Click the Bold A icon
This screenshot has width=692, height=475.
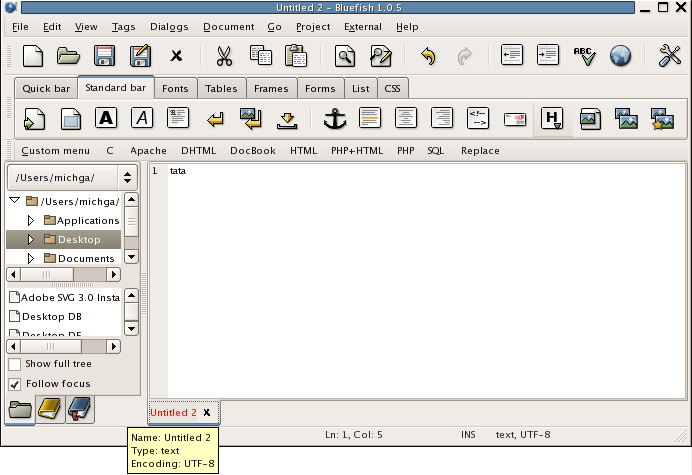(x=107, y=119)
